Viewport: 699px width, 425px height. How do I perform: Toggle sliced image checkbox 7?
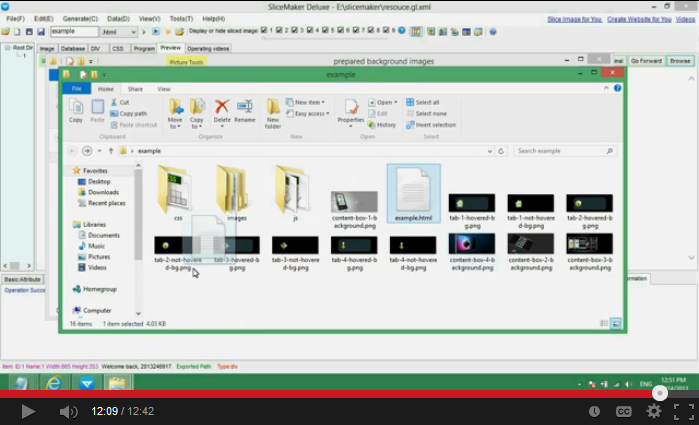coord(356,30)
